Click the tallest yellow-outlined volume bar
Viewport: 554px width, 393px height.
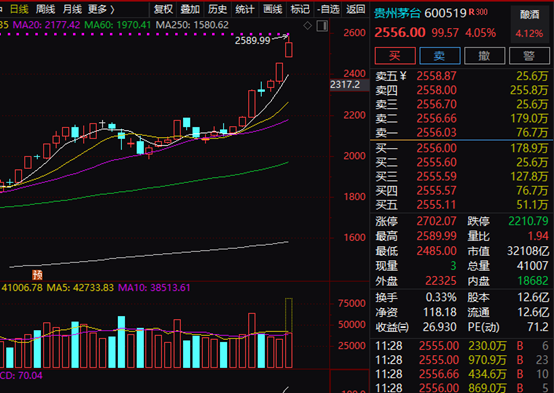[289, 333]
